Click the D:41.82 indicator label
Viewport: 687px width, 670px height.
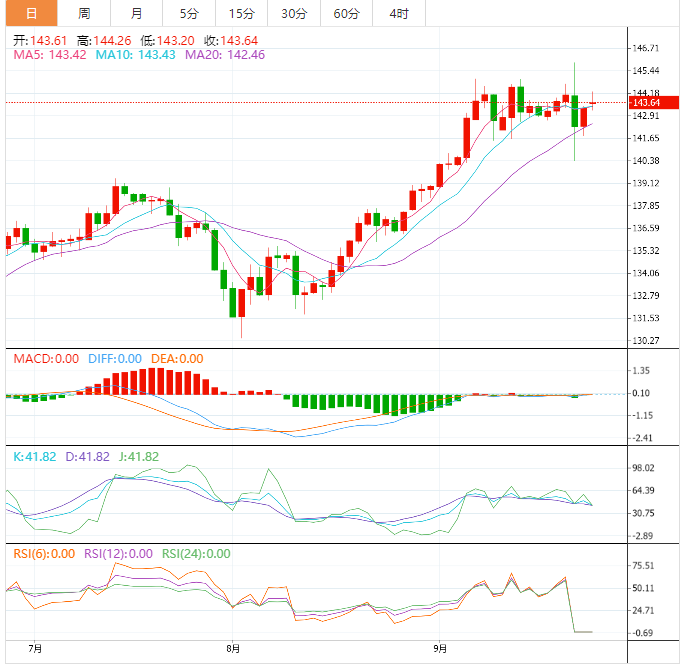click(87, 457)
